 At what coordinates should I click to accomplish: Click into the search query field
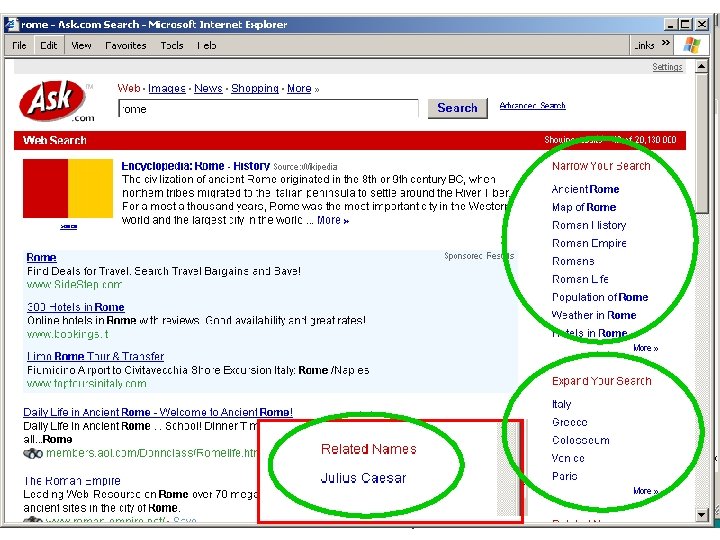click(x=268, y=109)
